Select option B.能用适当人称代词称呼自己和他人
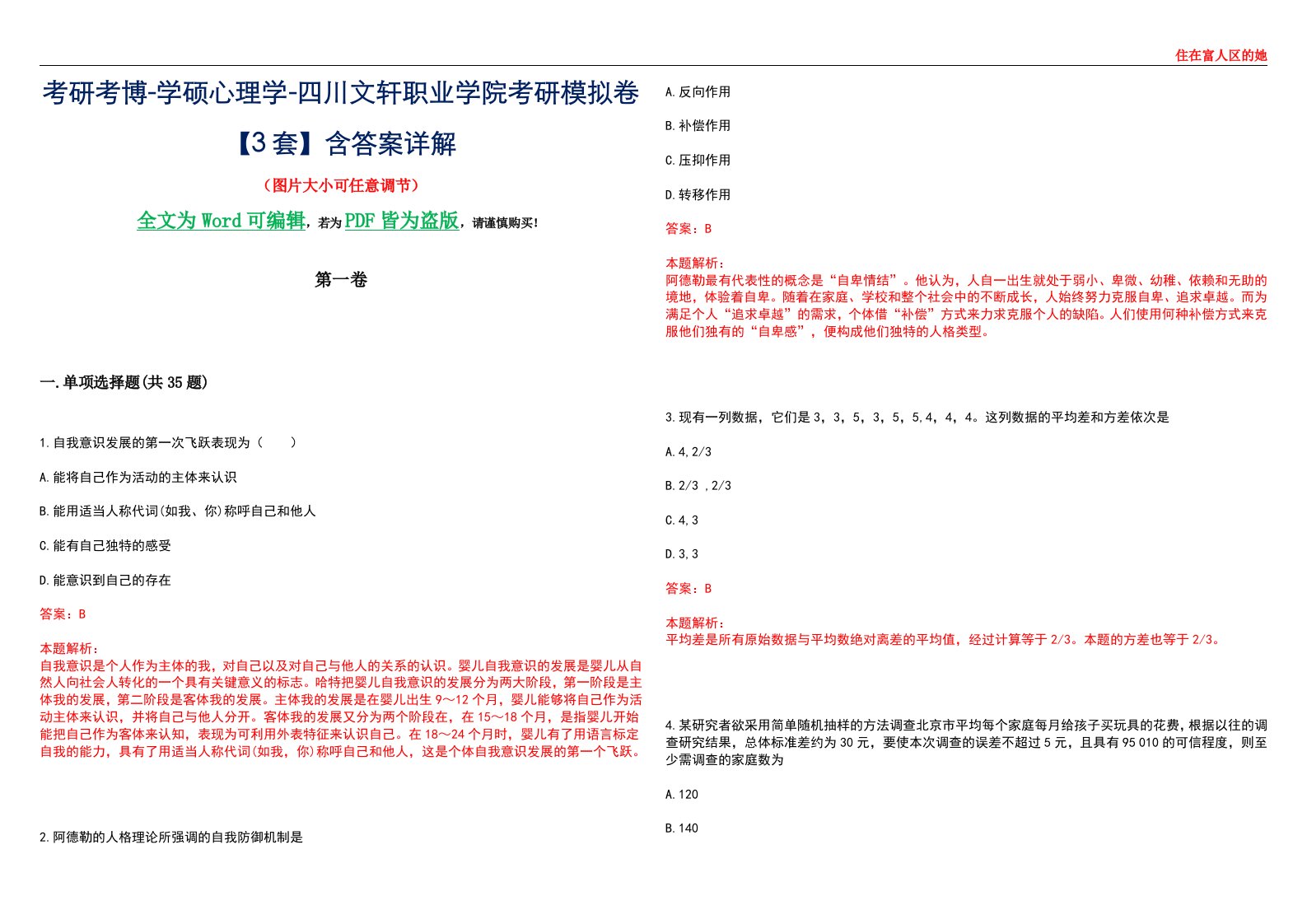 (178, 511)
